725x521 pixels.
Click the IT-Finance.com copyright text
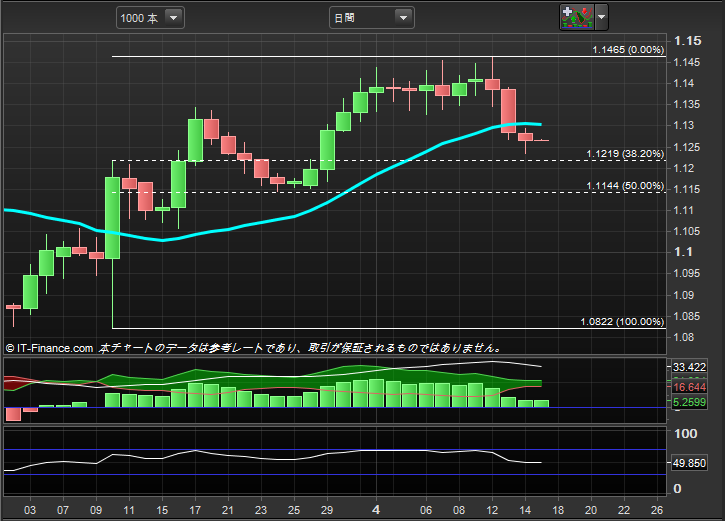pyautogui.click(x=49, y=348)
